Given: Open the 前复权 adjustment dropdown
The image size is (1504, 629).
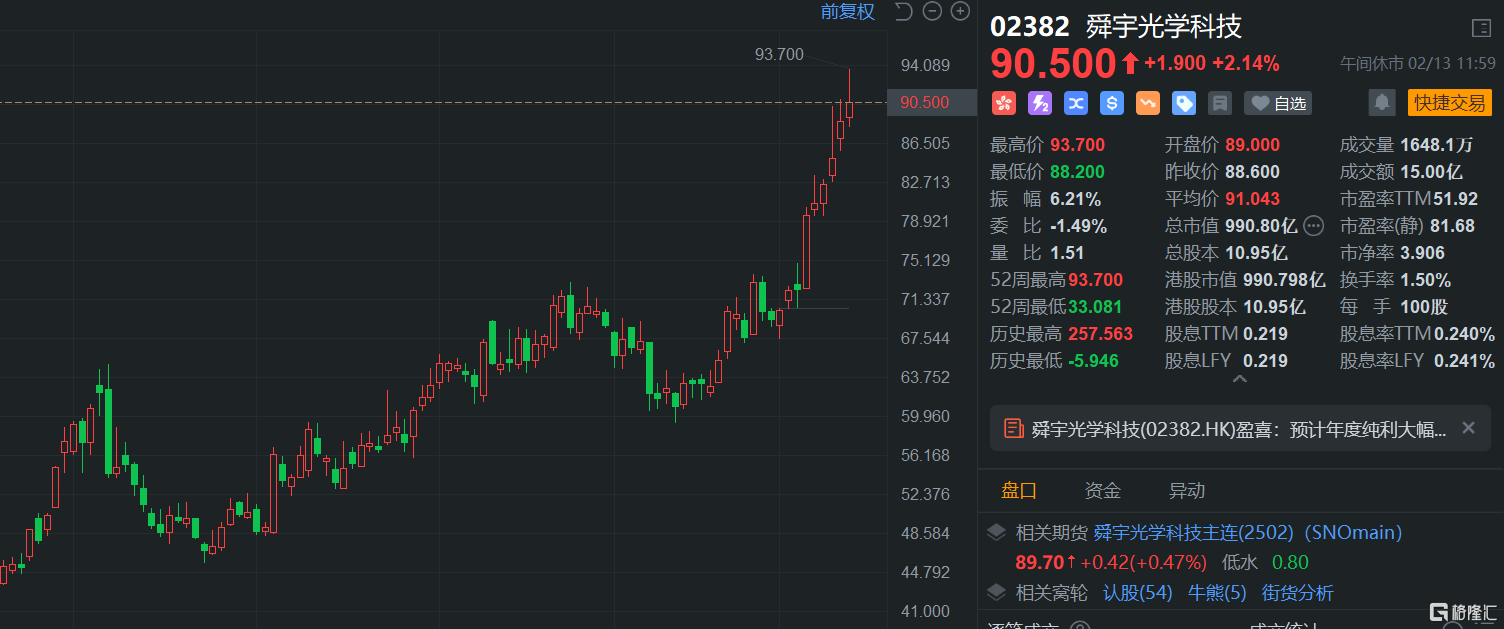Looking at the screenshot, I should (x=848, y=12).
